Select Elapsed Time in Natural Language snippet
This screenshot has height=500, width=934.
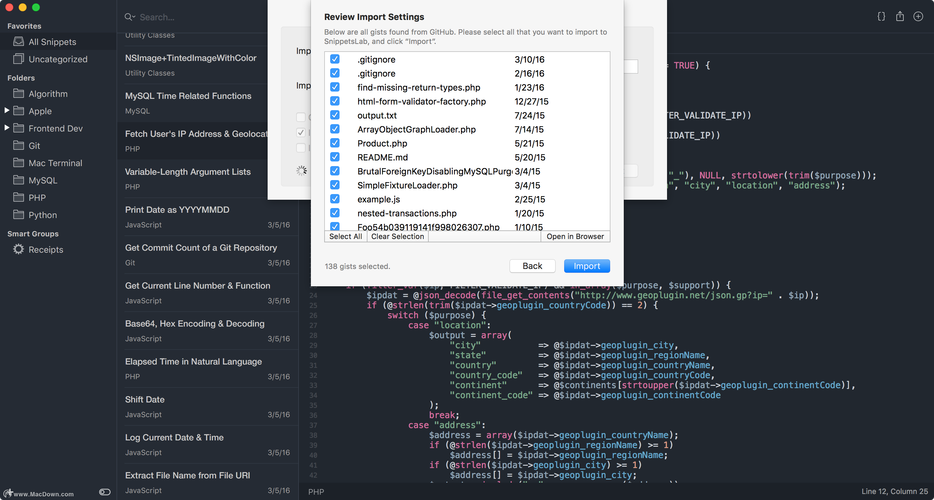[207, 369]
